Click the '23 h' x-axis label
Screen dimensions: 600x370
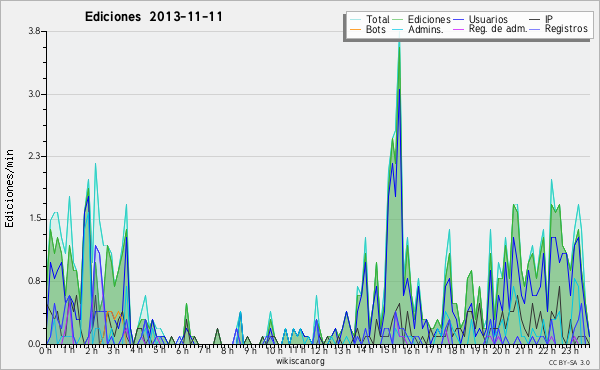point(570,351)
